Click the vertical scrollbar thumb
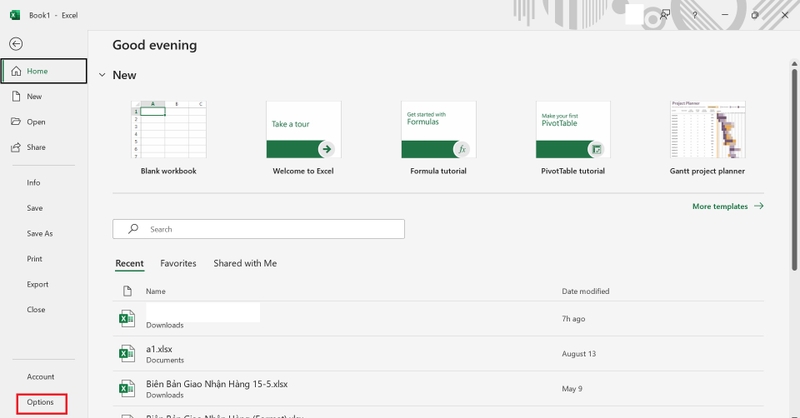 click(x=794, y=169)
